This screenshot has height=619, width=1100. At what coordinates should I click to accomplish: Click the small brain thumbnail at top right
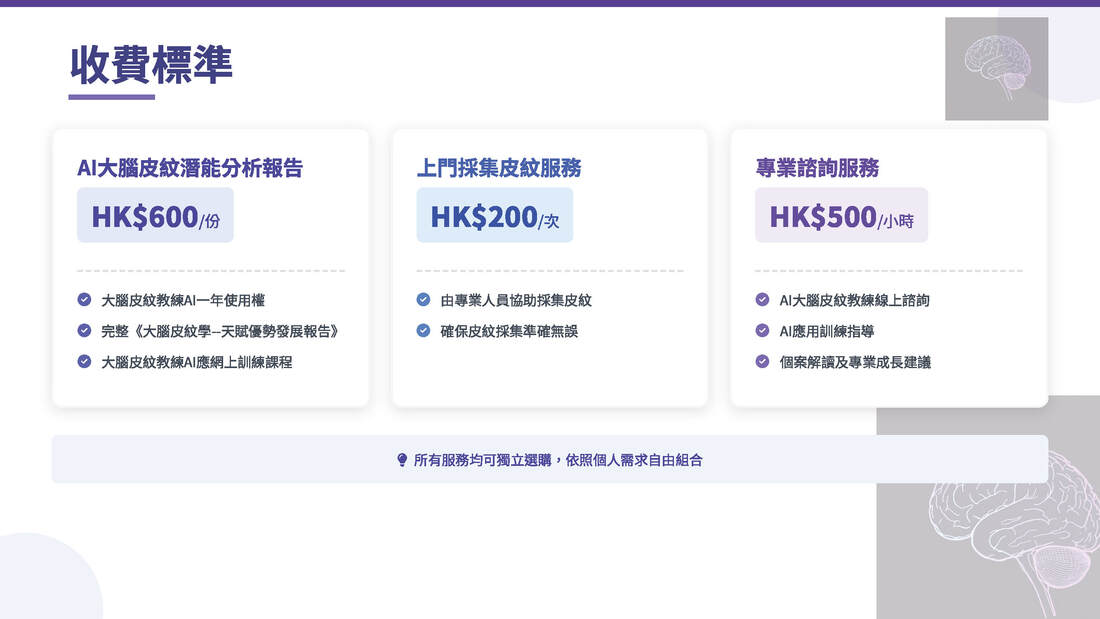tap(996, 68)
